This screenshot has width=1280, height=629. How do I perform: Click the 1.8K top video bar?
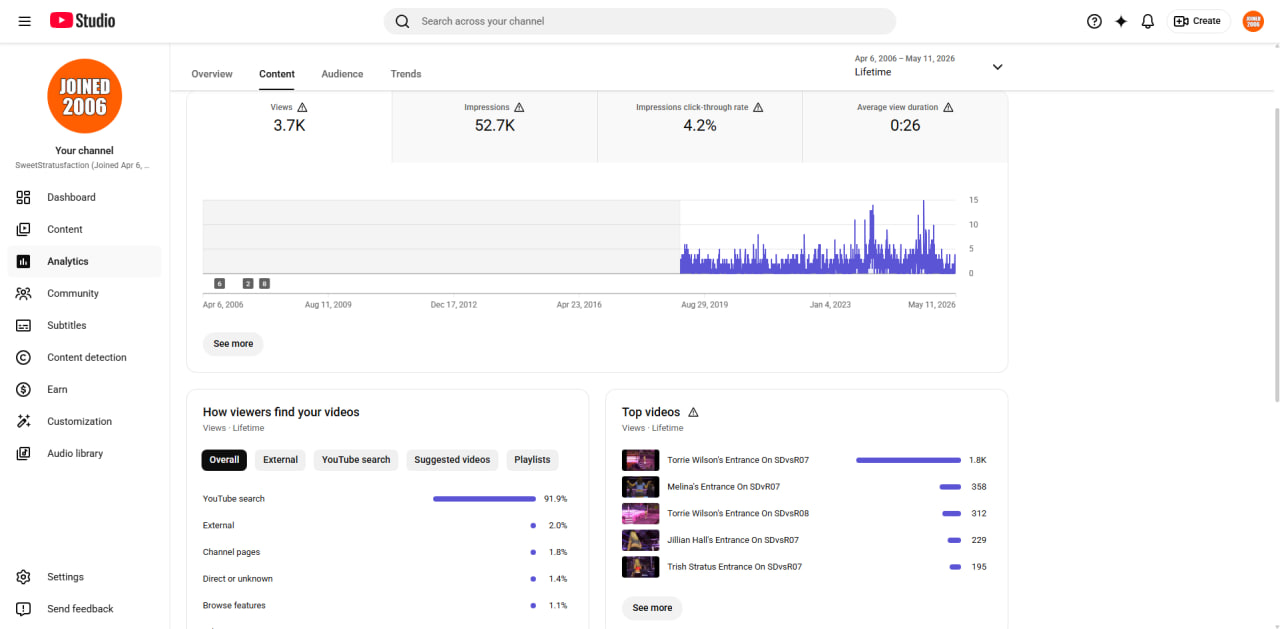tap(908, 460)
